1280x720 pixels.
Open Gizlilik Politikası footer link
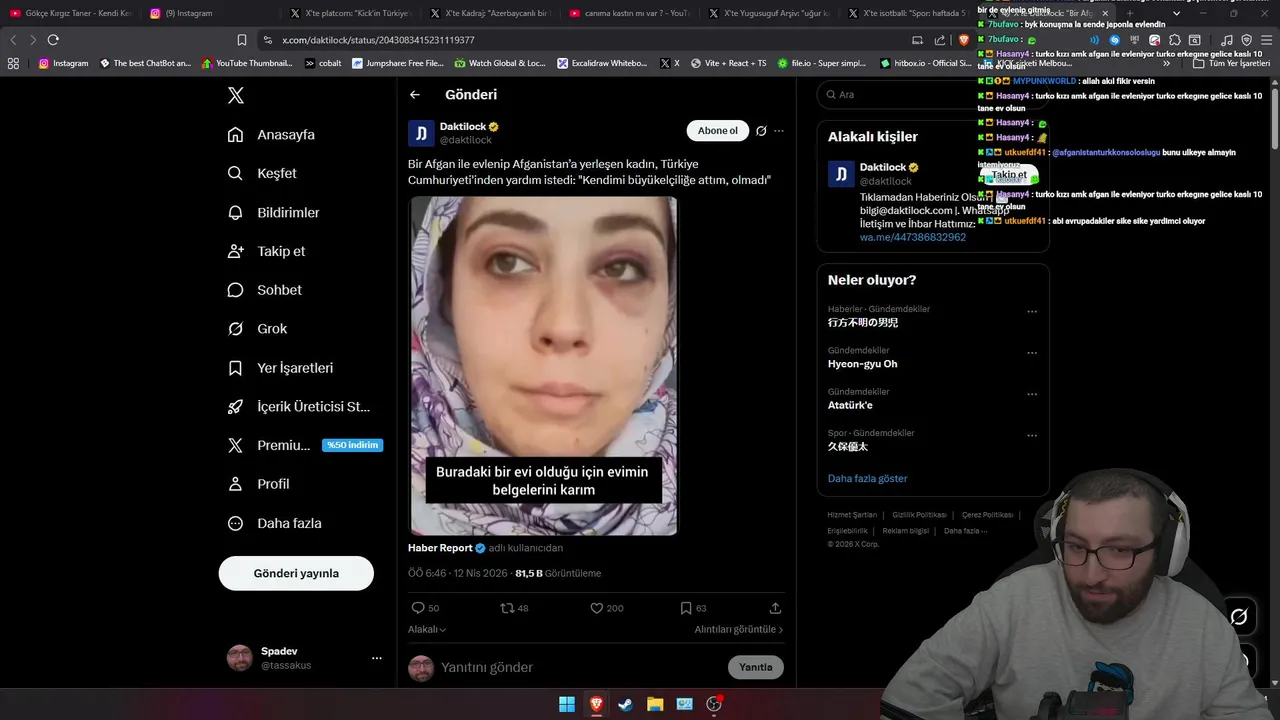[919, 515]
